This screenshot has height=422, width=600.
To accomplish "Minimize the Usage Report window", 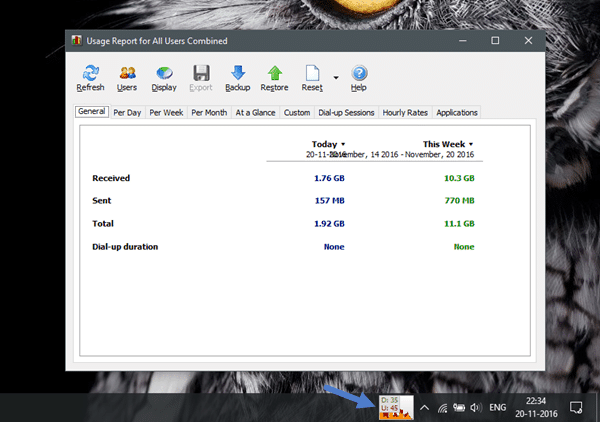I will (x=463, y=41).
